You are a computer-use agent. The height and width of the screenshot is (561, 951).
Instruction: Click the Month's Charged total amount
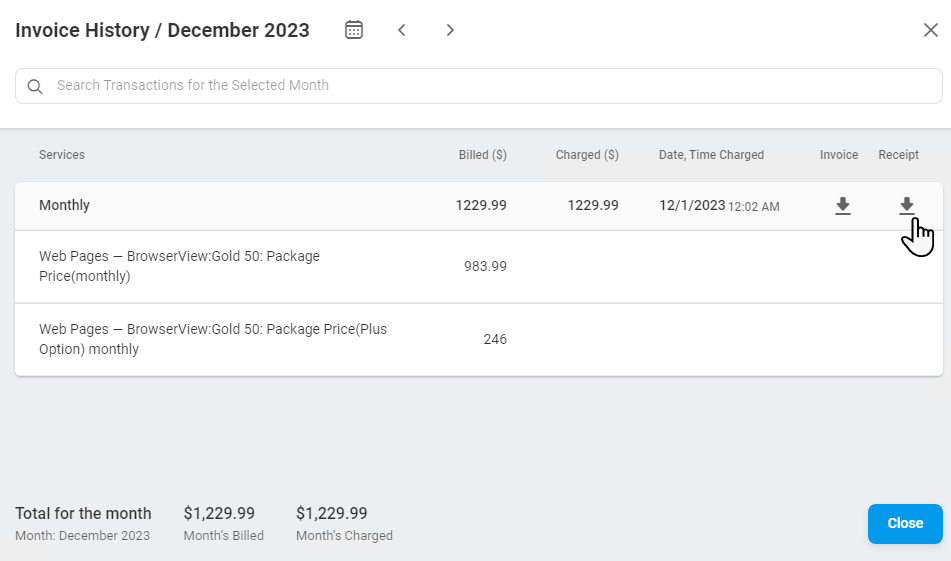click(x=331, y=513)
